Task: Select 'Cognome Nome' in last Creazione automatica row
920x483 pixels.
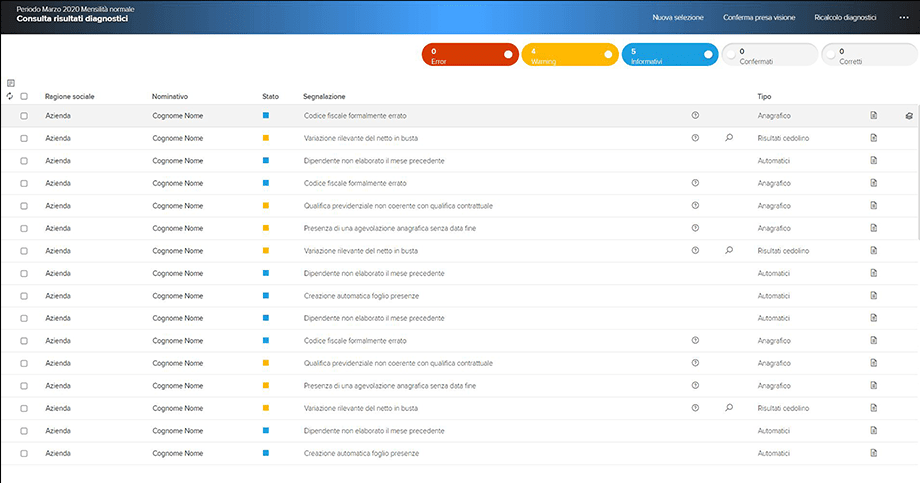Action: coord(177,453)
